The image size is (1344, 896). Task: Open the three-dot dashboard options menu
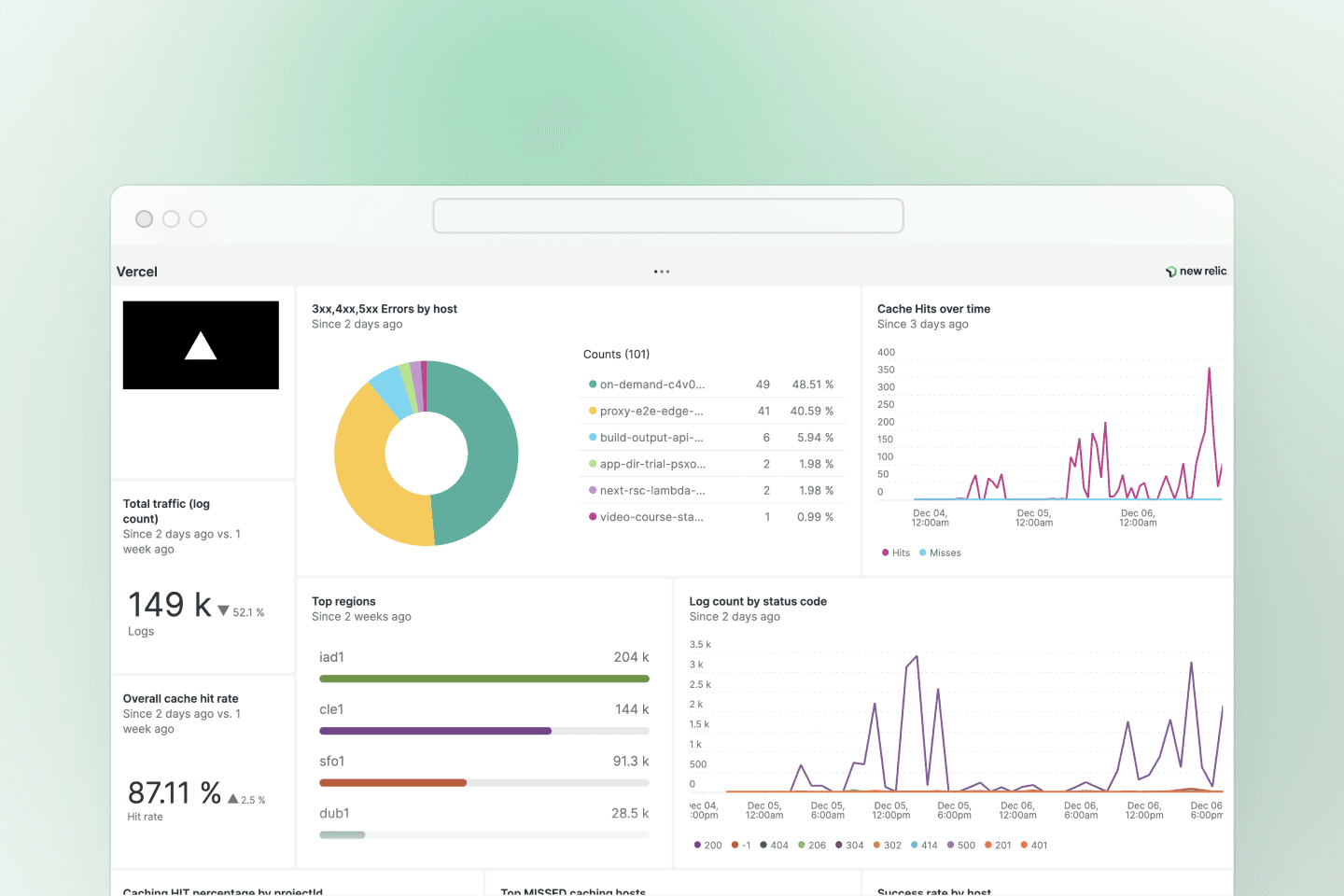662,272
